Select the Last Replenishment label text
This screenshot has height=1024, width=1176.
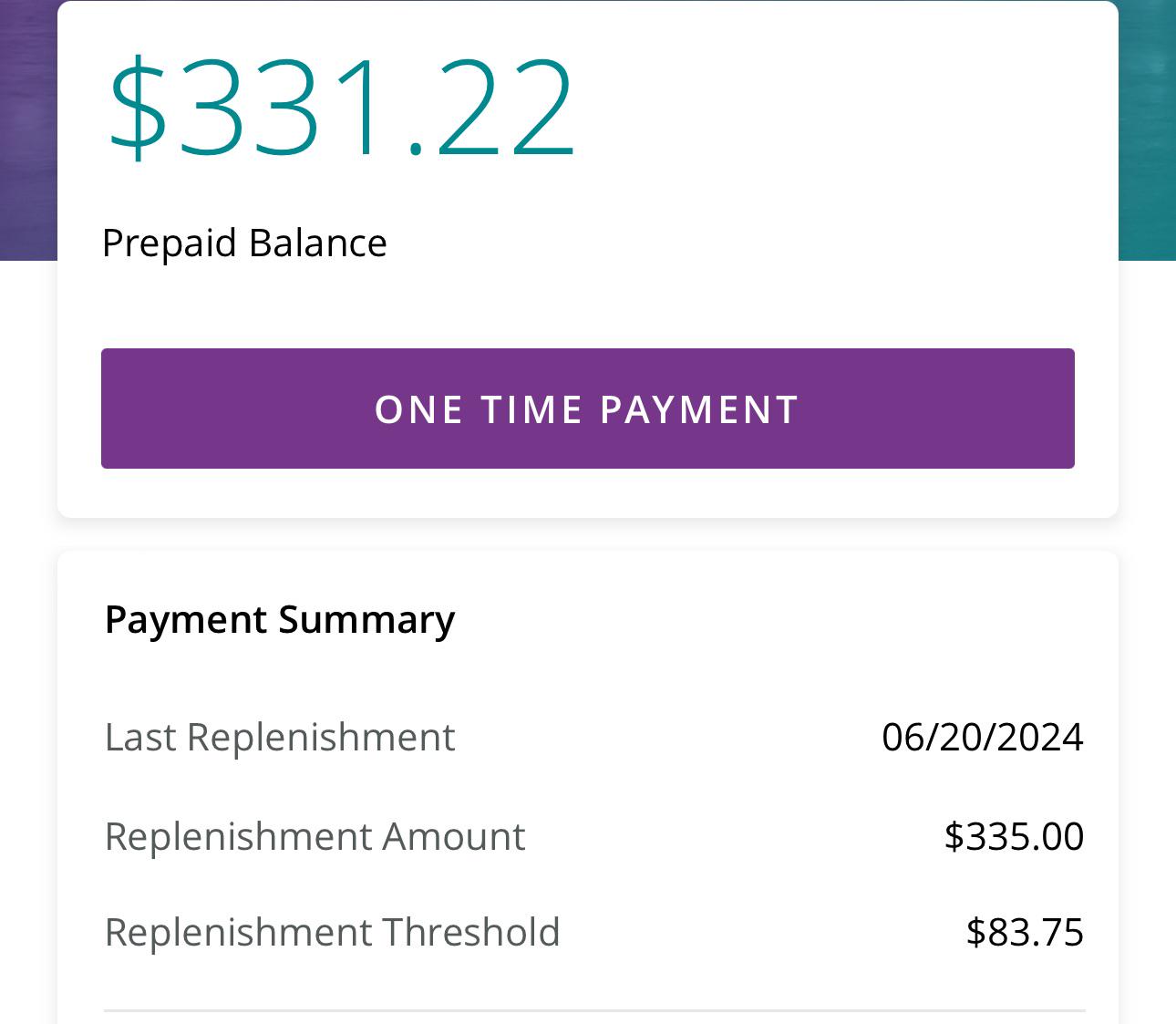280,737
